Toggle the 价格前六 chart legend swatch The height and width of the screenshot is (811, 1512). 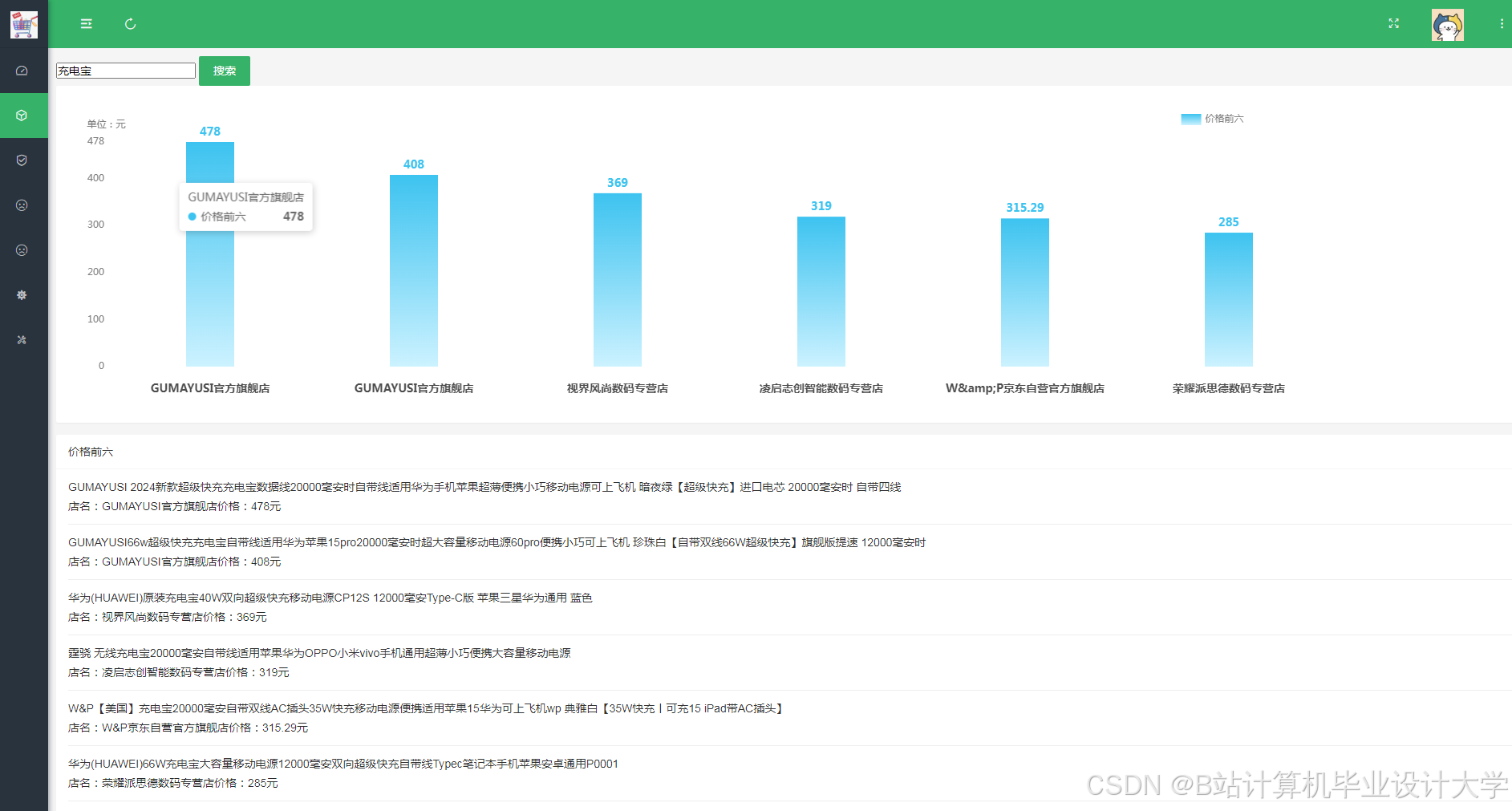click(x=1190, y=119)
